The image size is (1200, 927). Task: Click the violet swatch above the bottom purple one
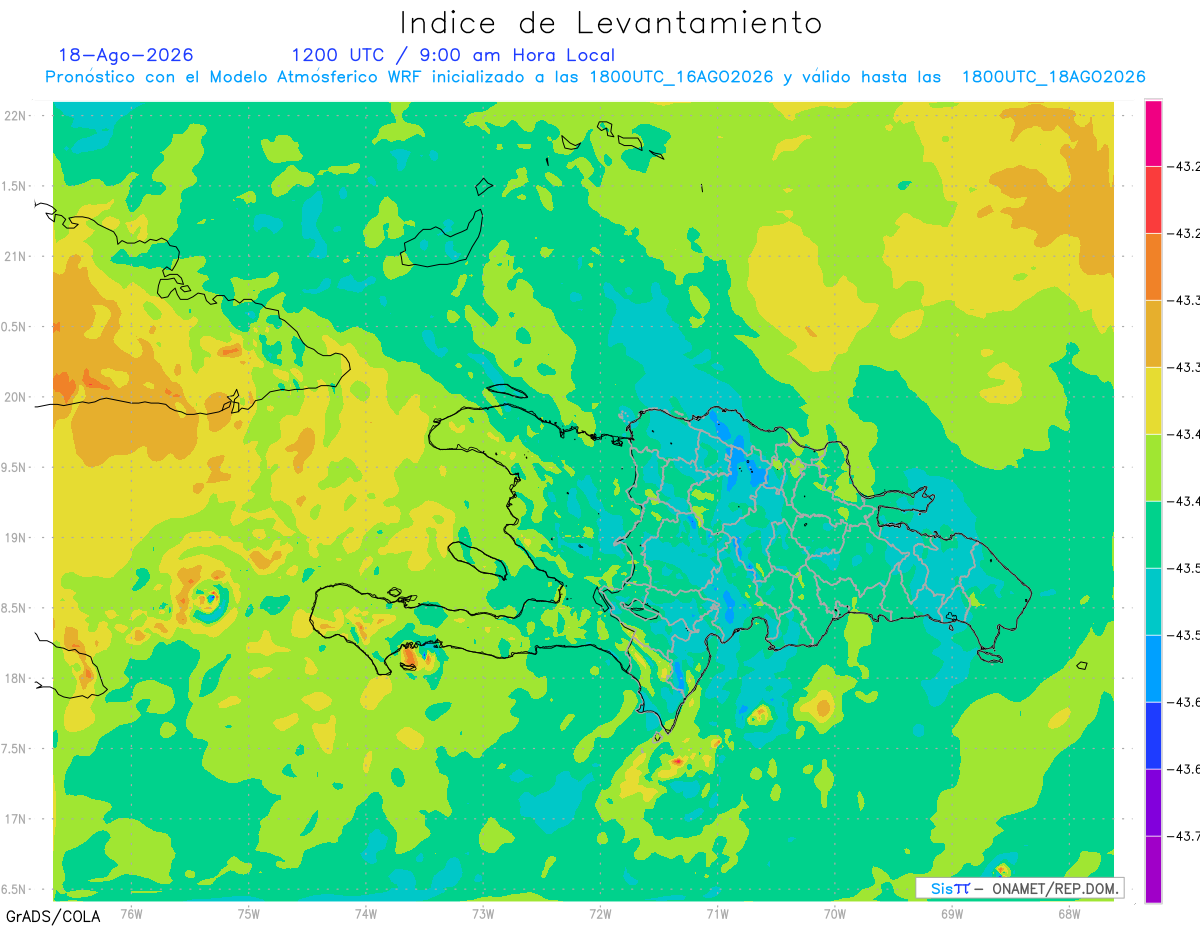pyautogui.click(x=1153, y=803)
